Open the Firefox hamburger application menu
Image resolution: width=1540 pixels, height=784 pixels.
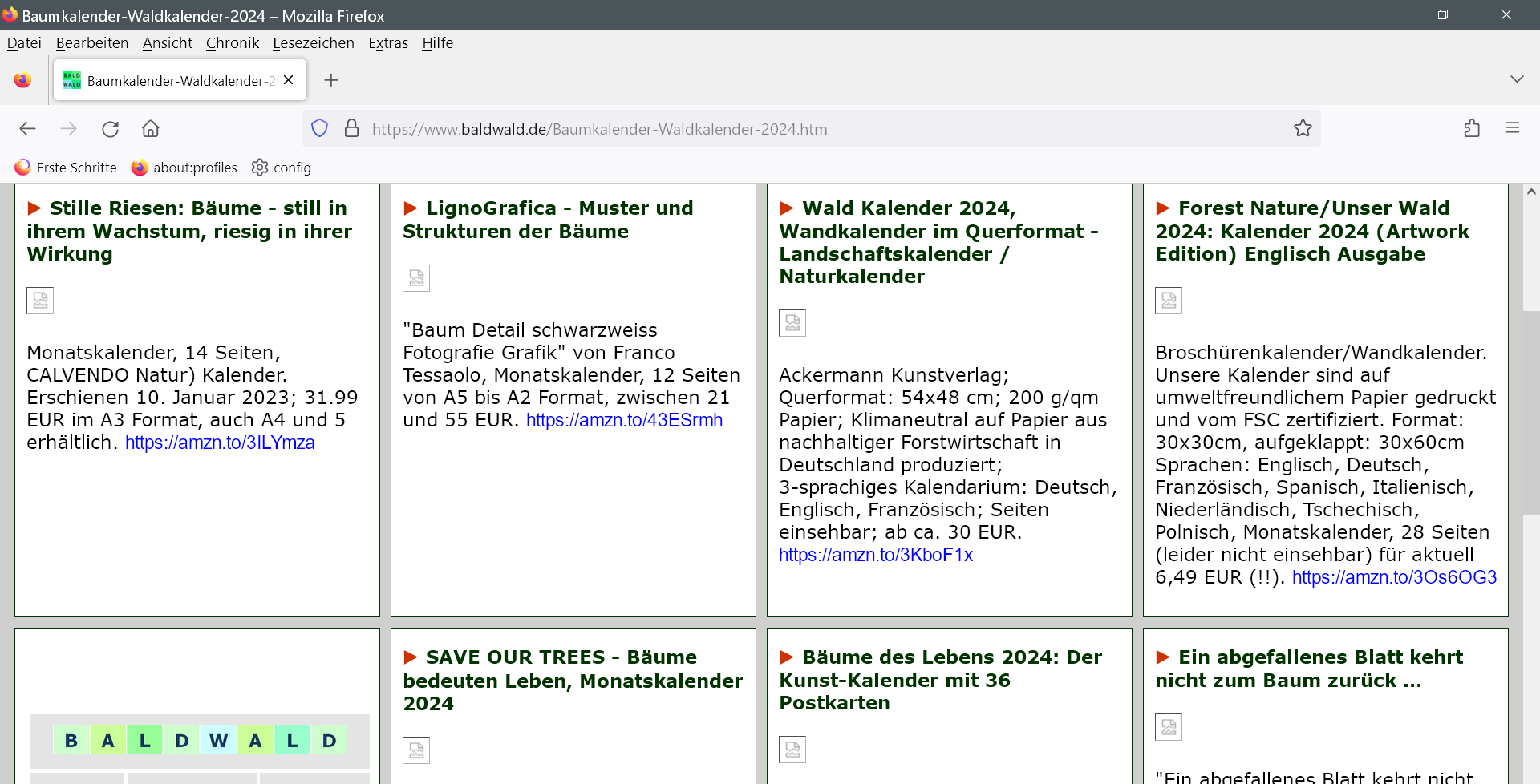click(1512, 128)
